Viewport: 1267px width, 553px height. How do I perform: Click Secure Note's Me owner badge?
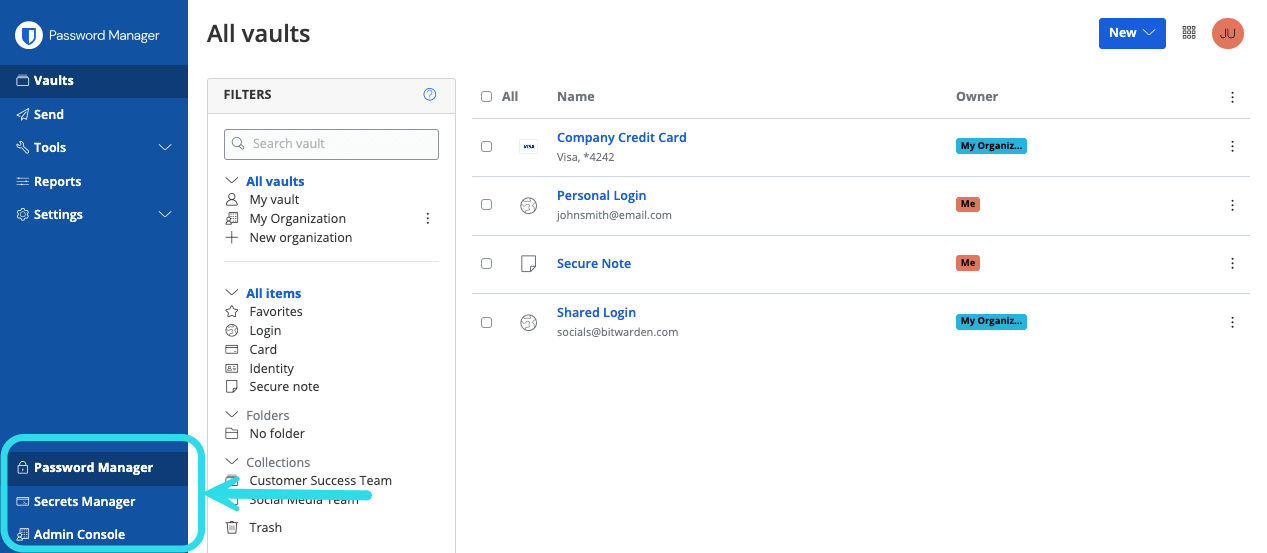[x=967, y=263]
